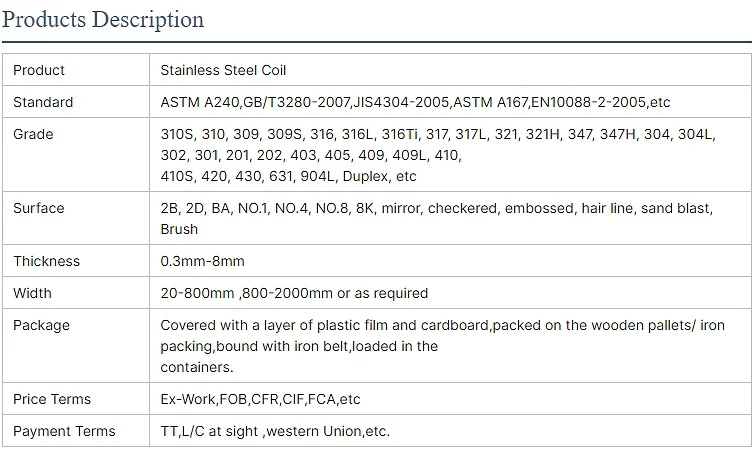The image size is (756, 449).
Task: Select the Surface row label
Action: [39, 208]
